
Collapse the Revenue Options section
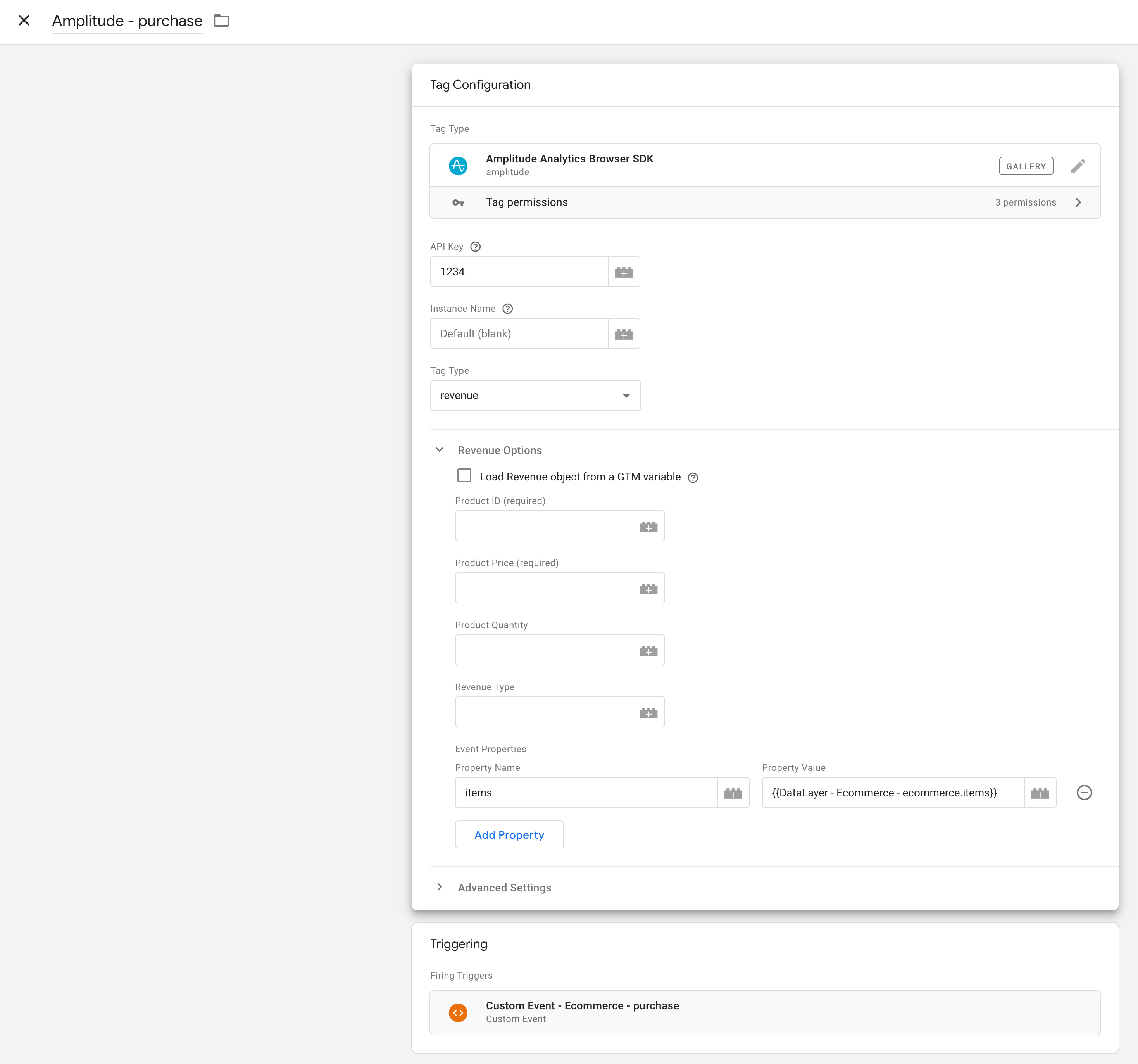click(x=440, y=450)
